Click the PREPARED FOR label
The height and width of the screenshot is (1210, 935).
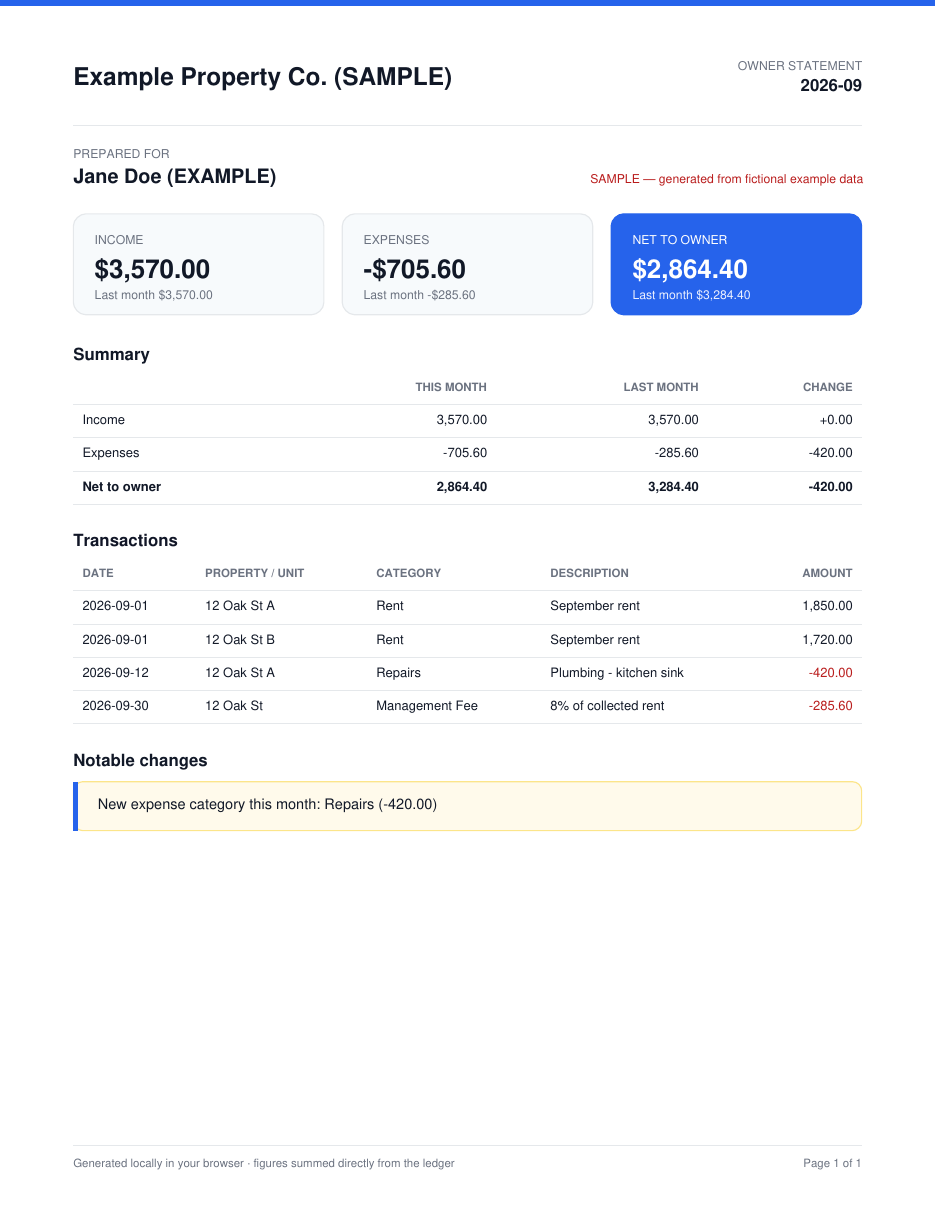(121, 154)
